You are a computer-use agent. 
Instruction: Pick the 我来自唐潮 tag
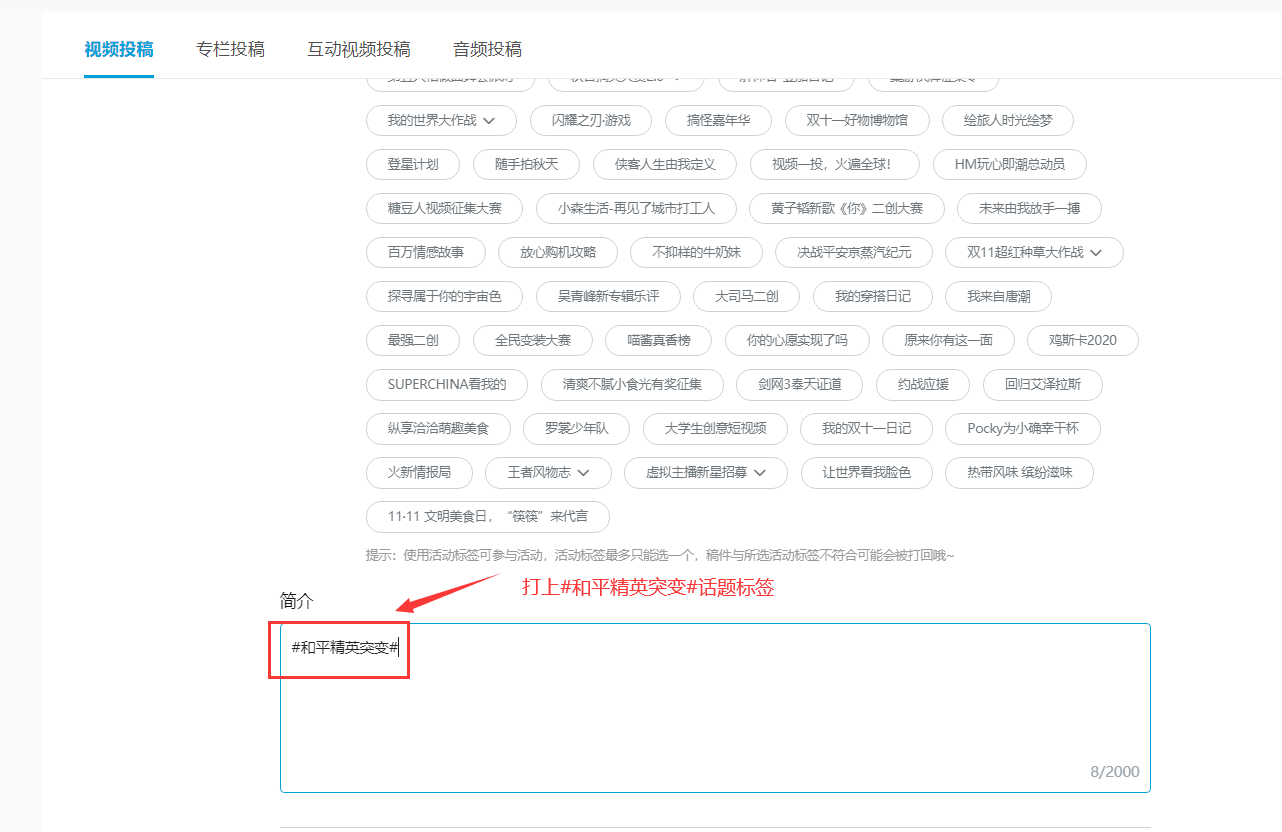point(998,296)
